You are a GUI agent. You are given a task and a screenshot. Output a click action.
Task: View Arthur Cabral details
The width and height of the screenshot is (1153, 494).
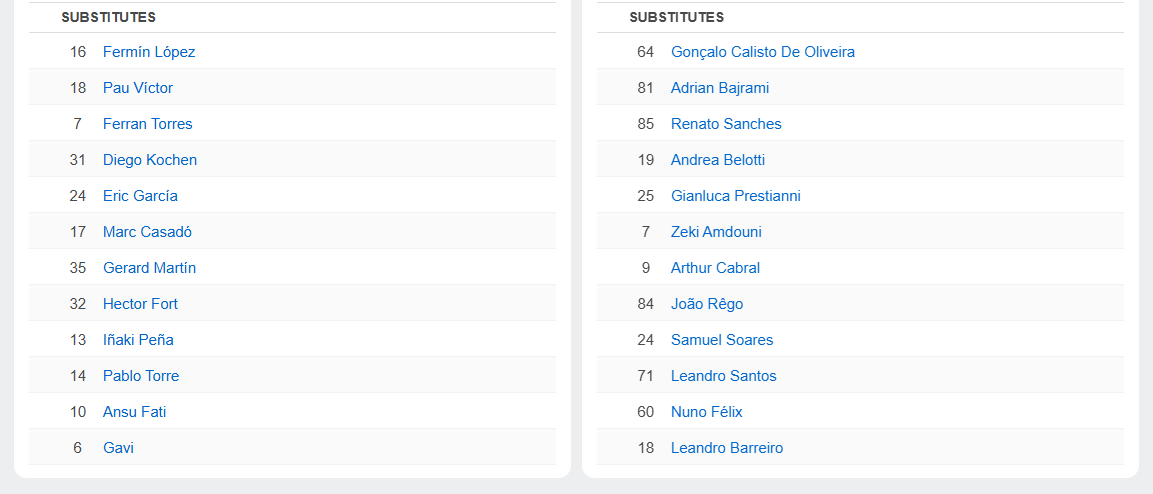[715, 268]
